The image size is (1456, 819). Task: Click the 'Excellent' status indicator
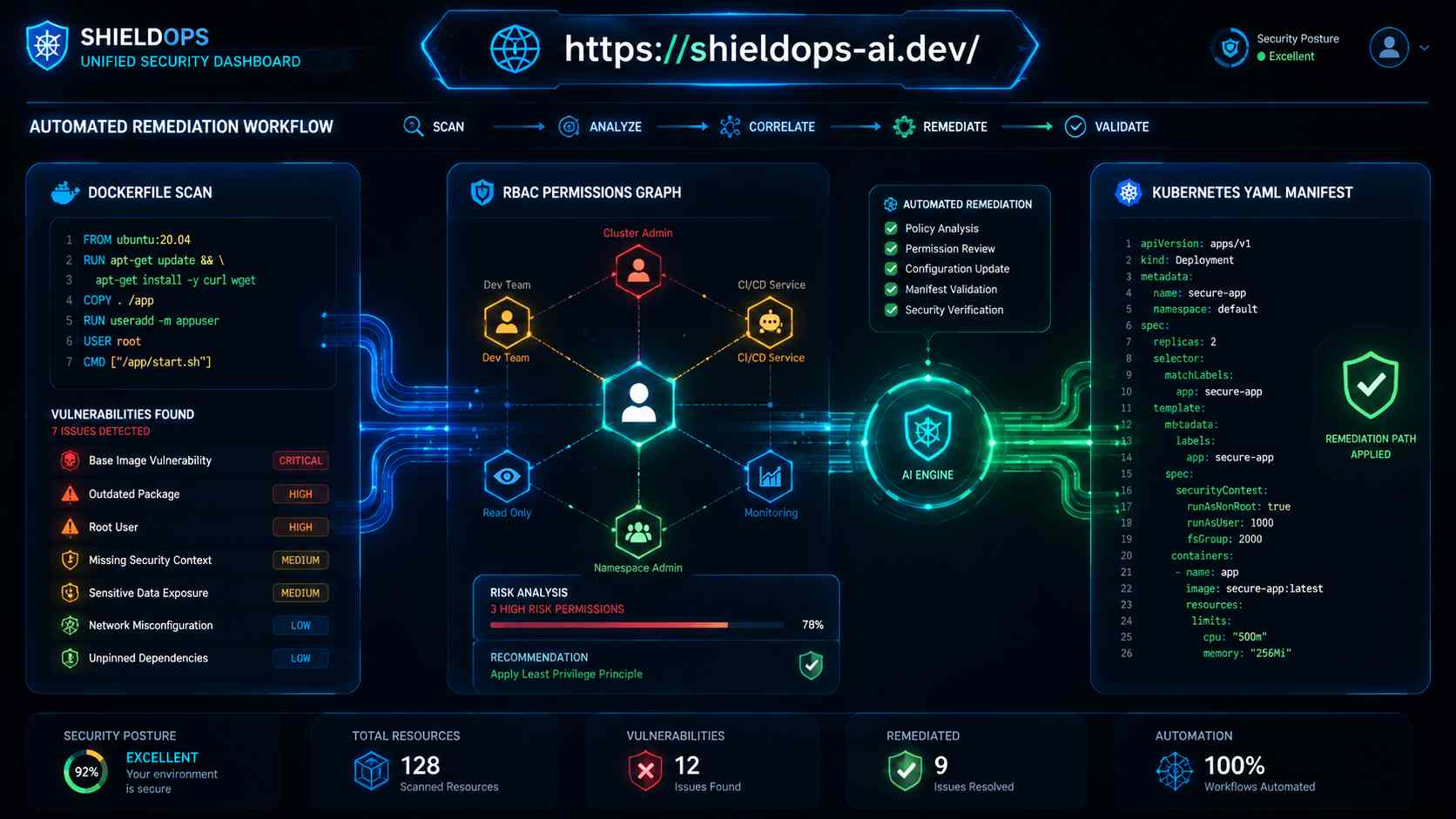tap(1285, 56)
